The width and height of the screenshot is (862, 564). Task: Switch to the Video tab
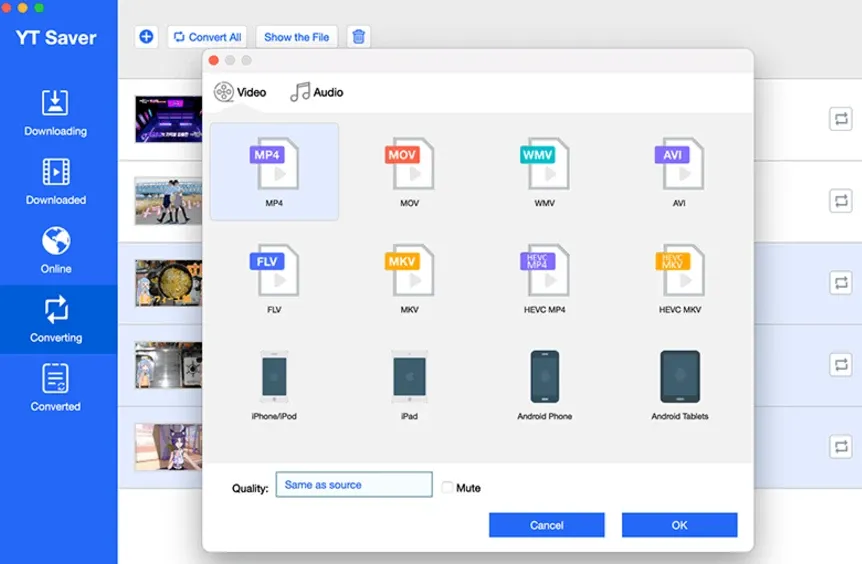tap(240, 92)
